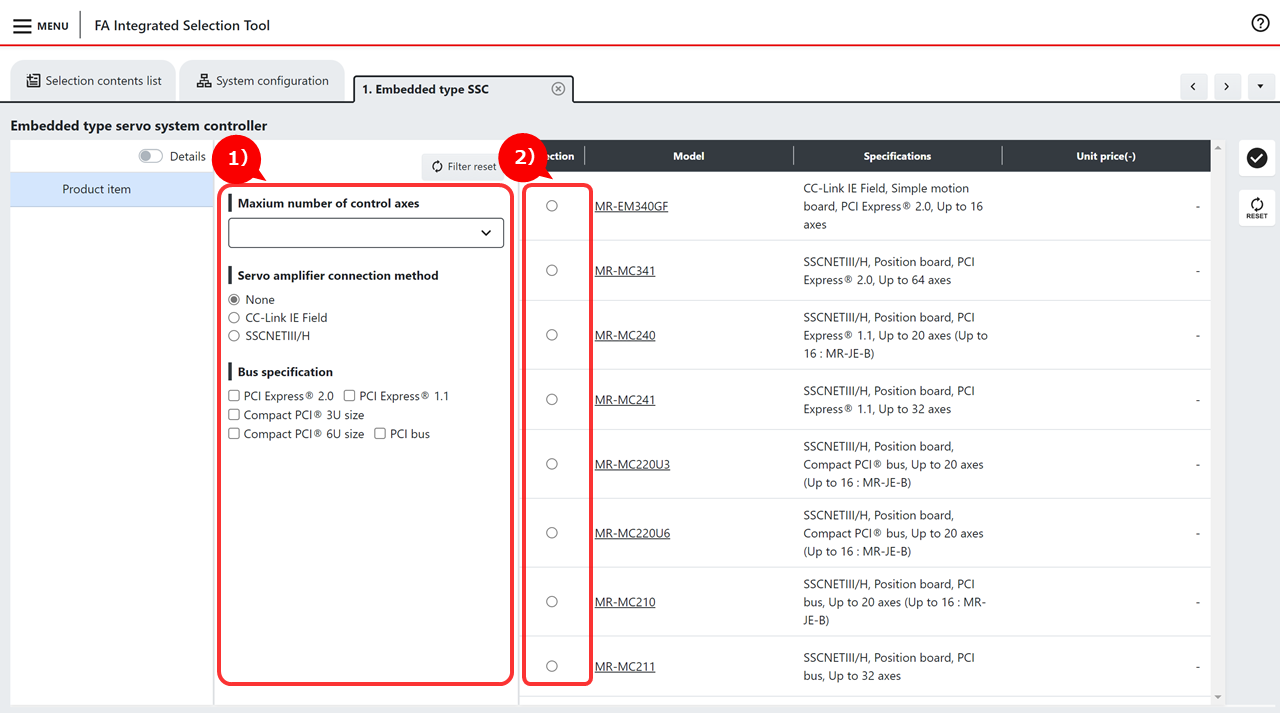Check Compact PCI 6U size checkbox
1280x720 pixels.
pyautogui.click(x=234, y=434)
